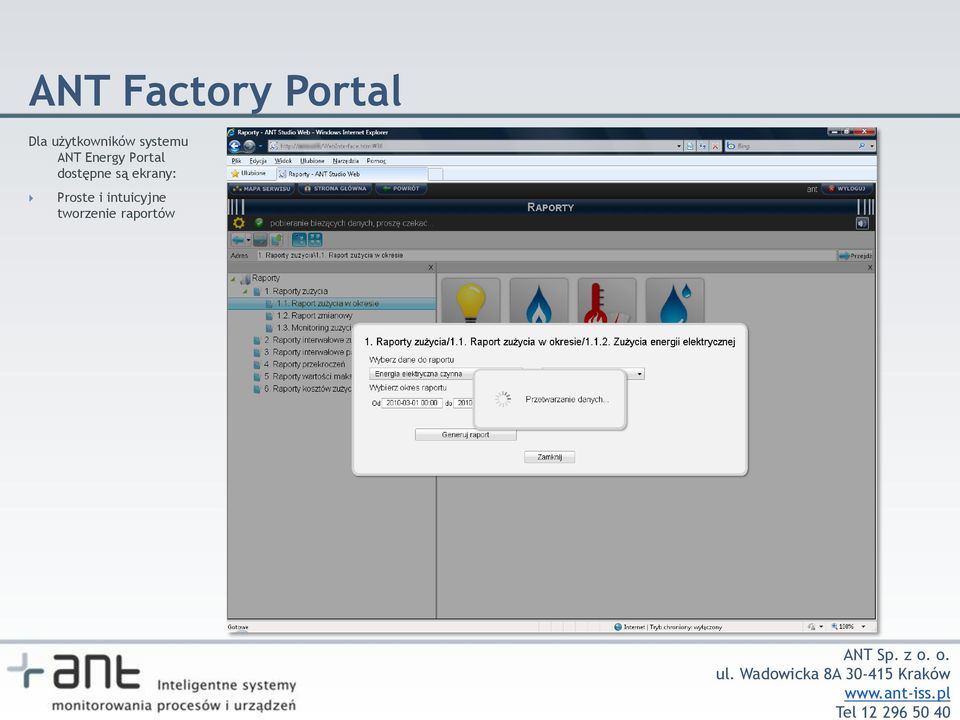Image resolution: width=960 pixels, height=720 pixels.
Task: Click the browser refresh icon
Action: 703,146
